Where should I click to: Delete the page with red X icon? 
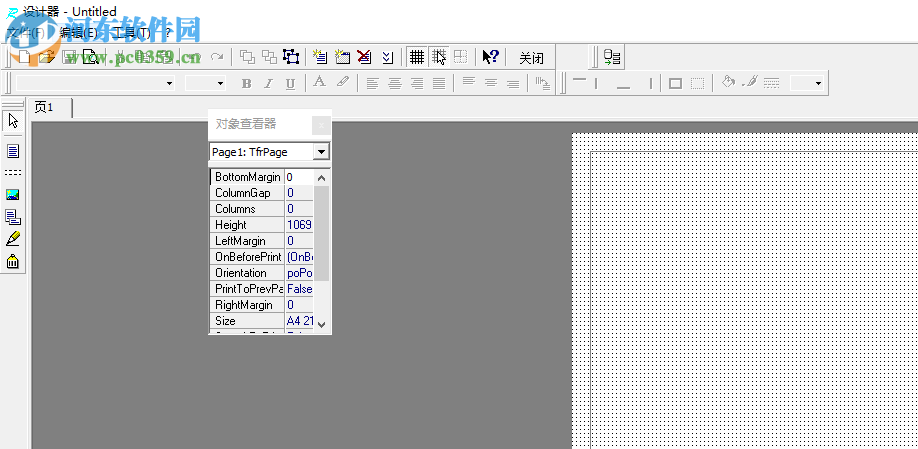(364, 57)
